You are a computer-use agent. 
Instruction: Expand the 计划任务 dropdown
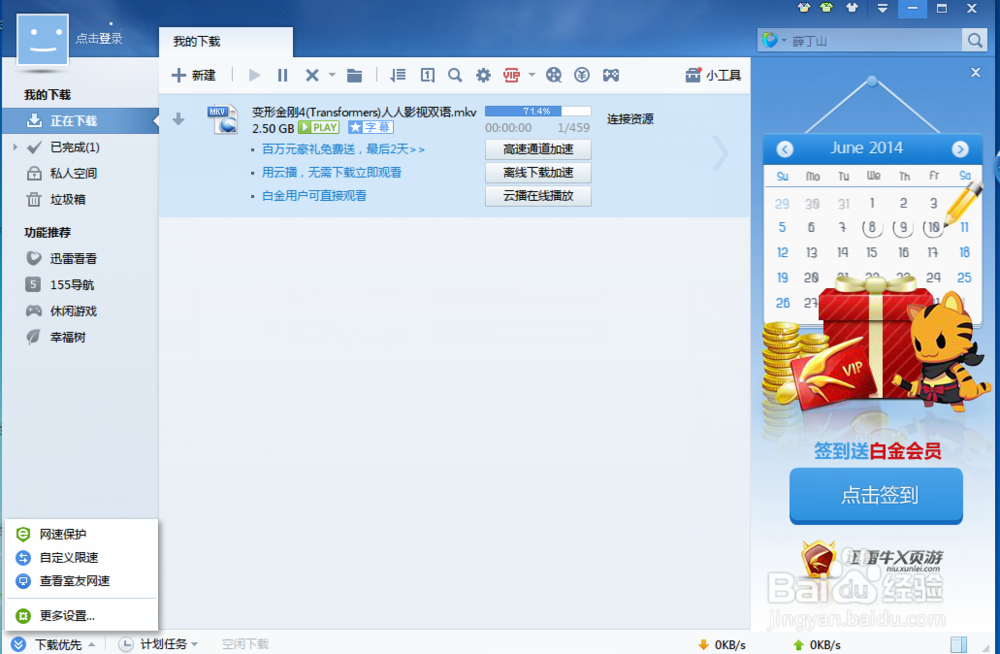[x=158, y=644]
